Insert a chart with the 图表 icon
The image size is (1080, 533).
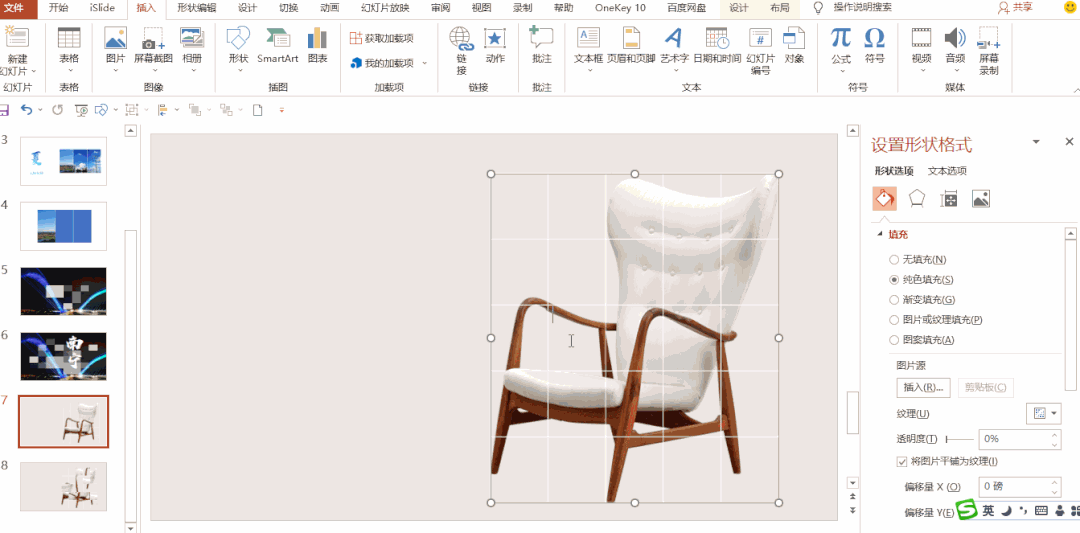point(317,45)
